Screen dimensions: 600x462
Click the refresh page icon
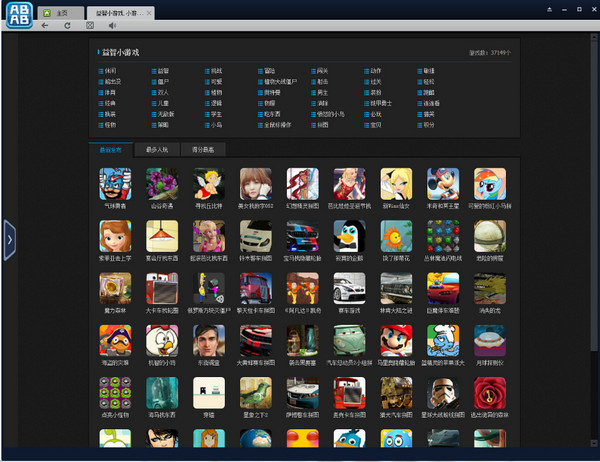67,25
